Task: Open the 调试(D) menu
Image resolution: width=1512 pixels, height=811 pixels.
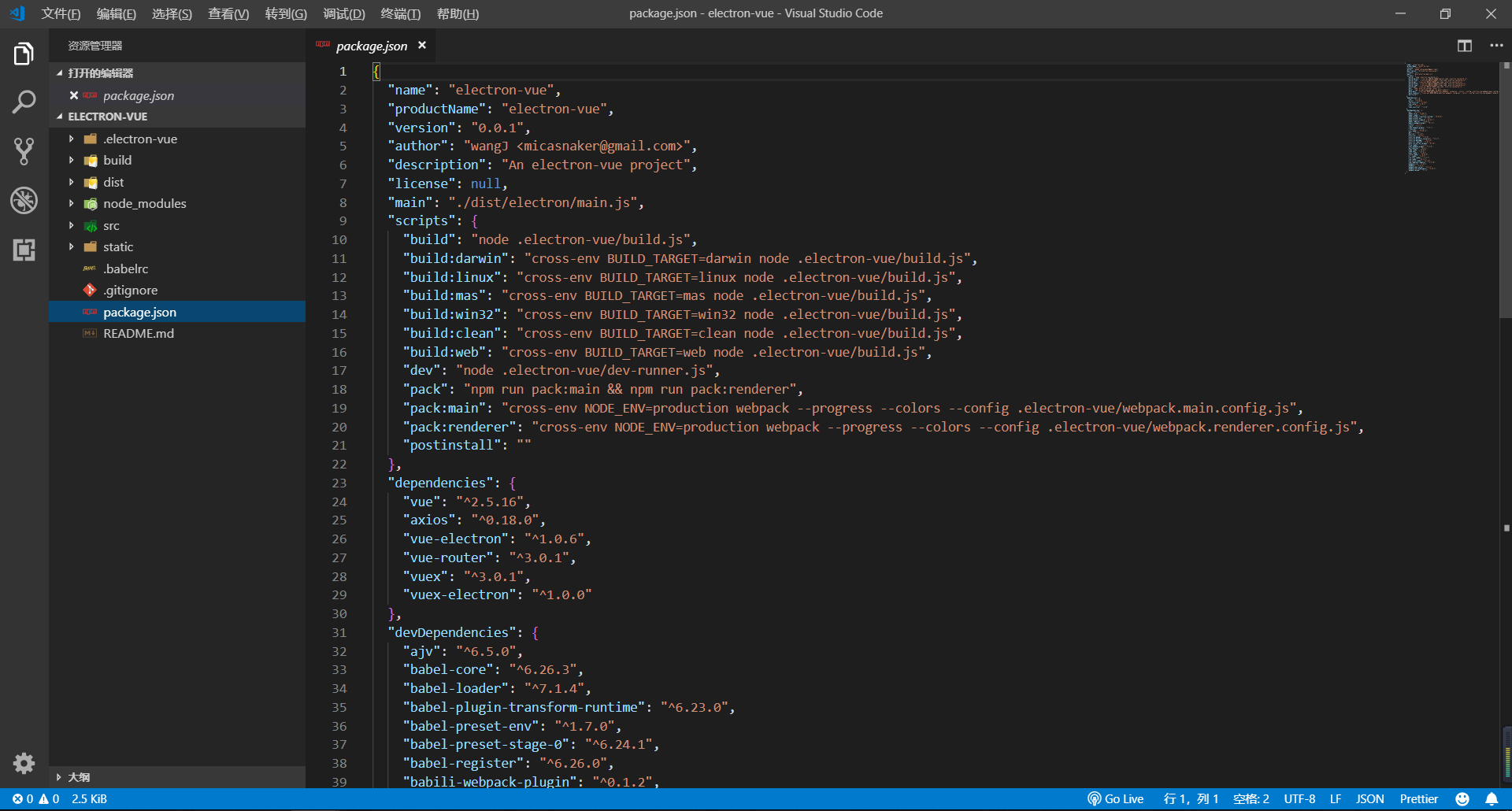Action: click(343, 13)
